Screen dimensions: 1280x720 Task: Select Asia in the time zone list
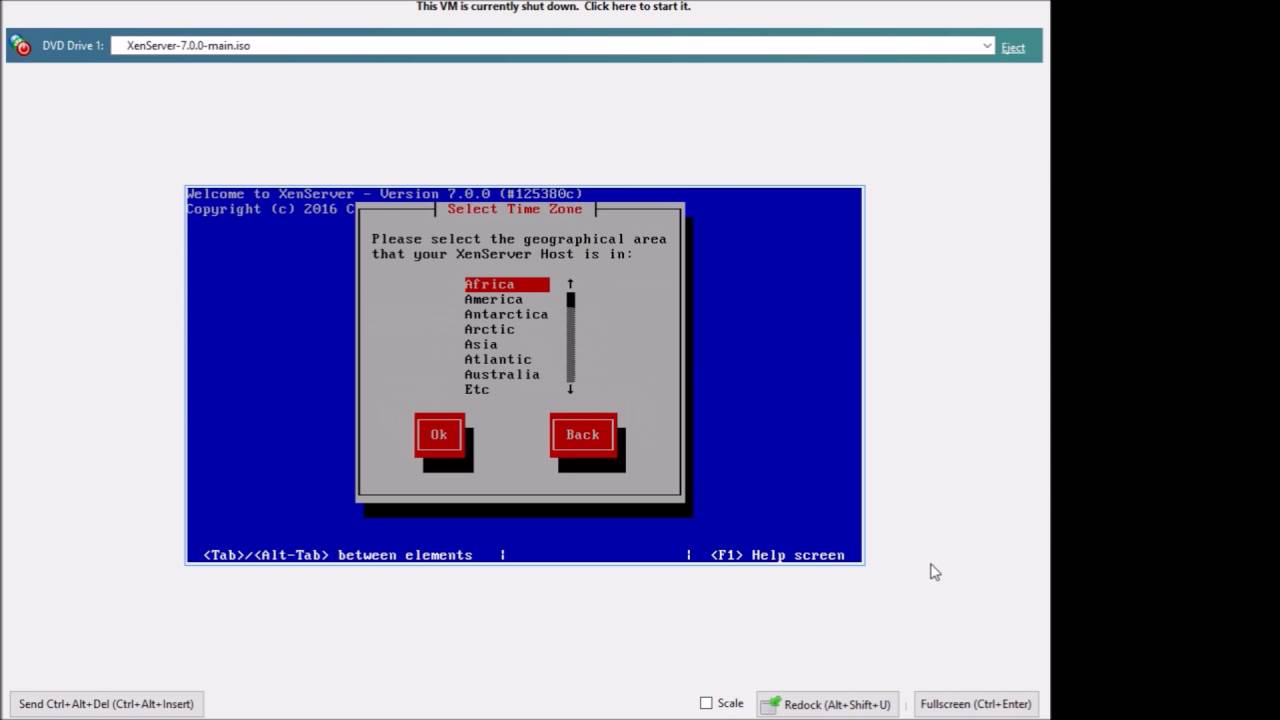coord(481,345)
